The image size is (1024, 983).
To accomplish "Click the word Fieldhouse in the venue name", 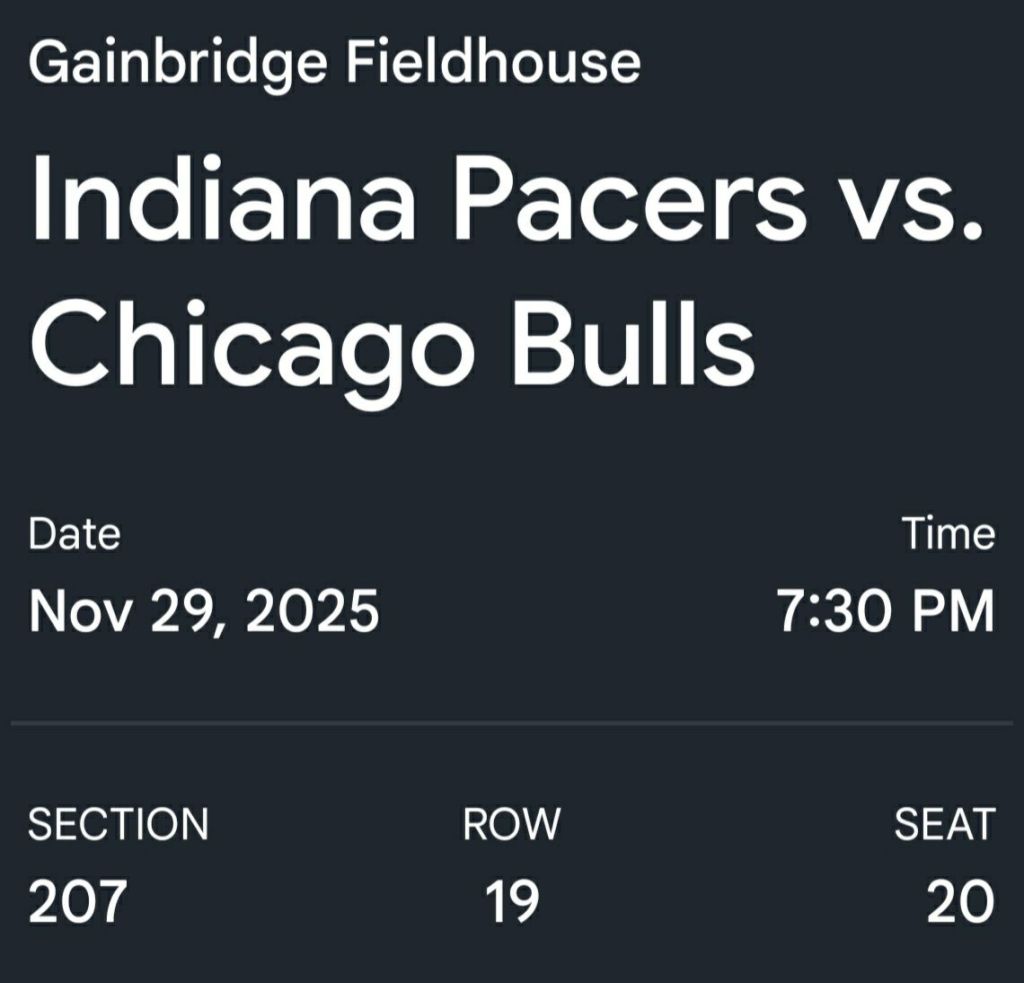I will (x=491, y=63).
